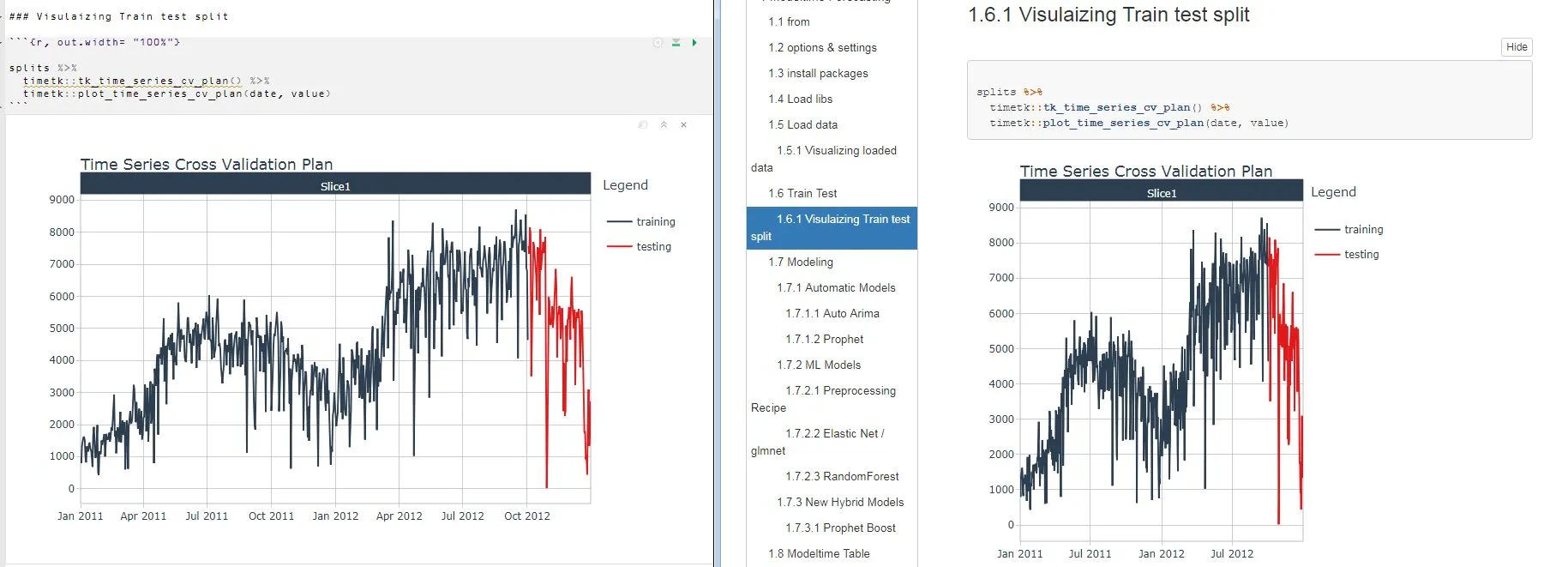This screenshot has width=1568, height=567.
Task: Clear the chunk output with X
Action: click(683, 125)
